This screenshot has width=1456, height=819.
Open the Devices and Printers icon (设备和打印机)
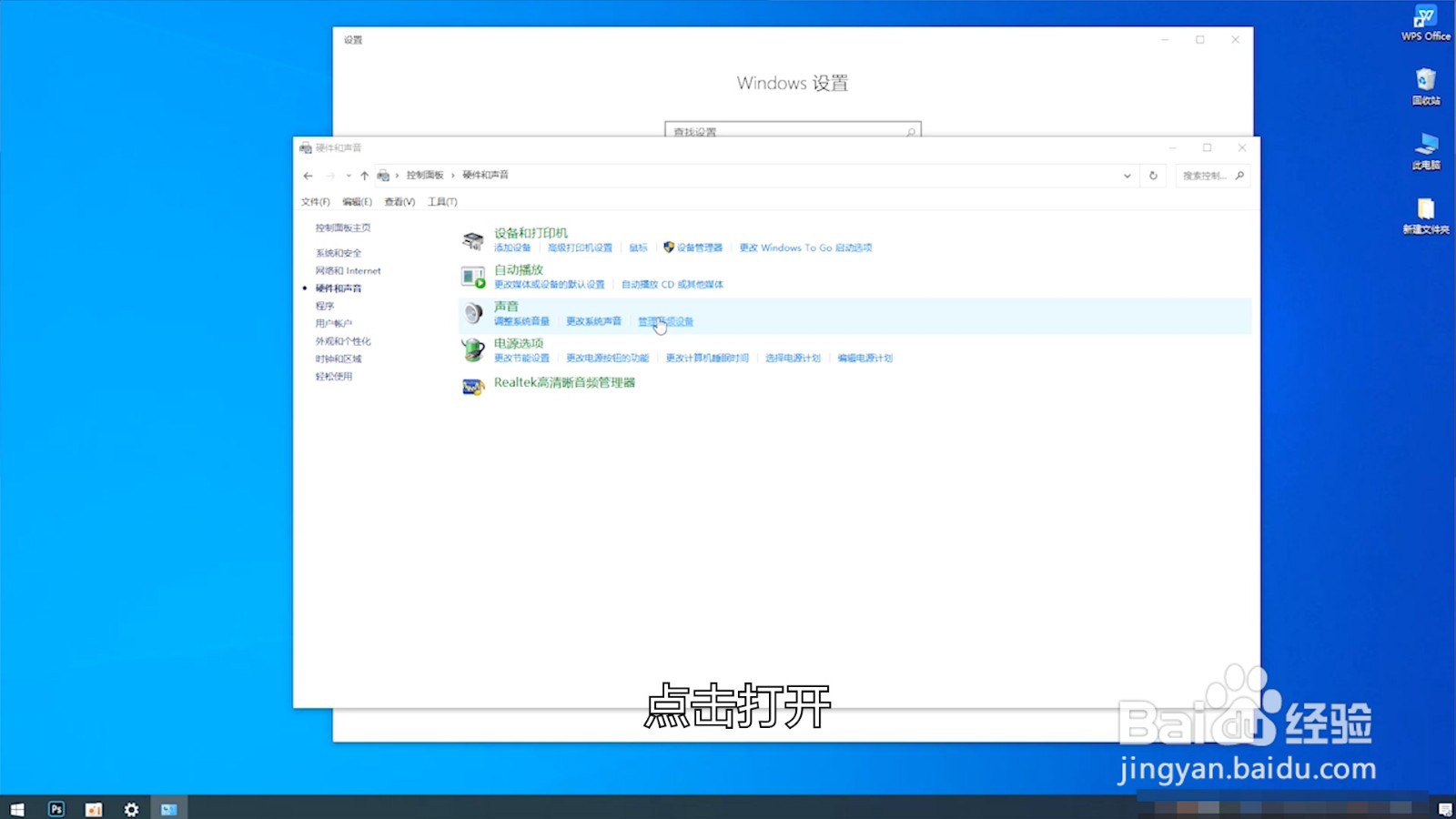click(472, 240)
